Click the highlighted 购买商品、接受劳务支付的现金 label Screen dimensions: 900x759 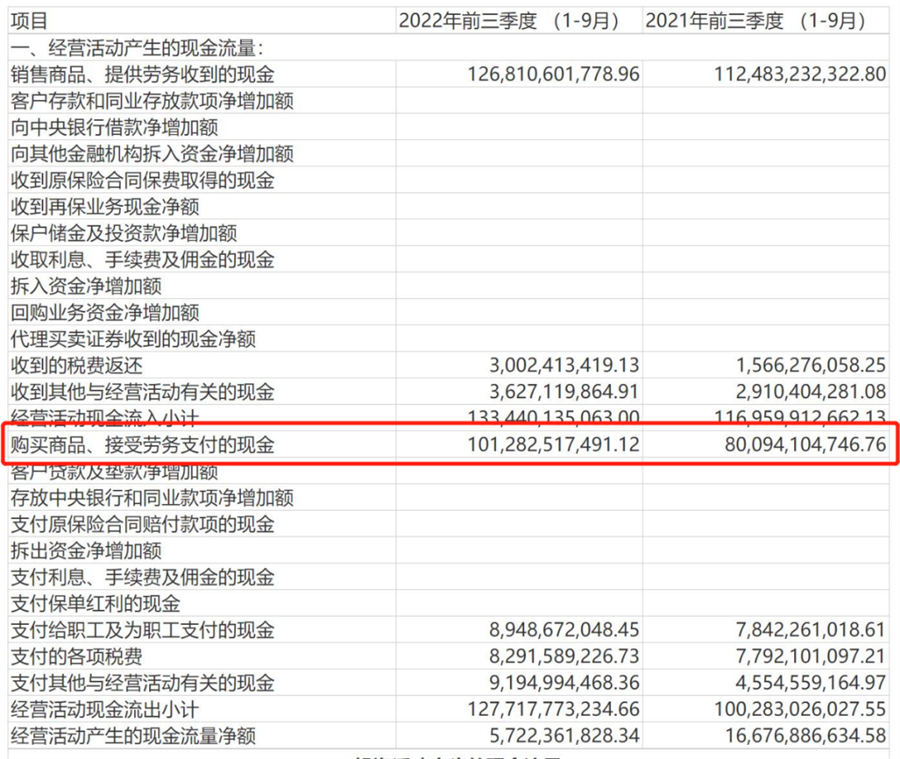pyautogui.click(x=141, y=445)
